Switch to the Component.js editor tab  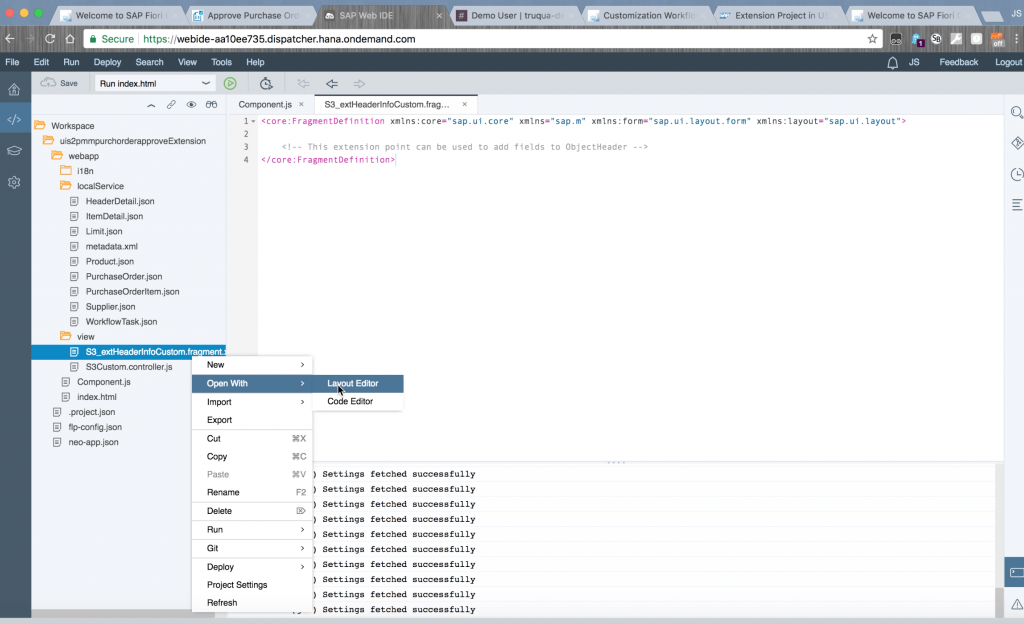(264, 104)
